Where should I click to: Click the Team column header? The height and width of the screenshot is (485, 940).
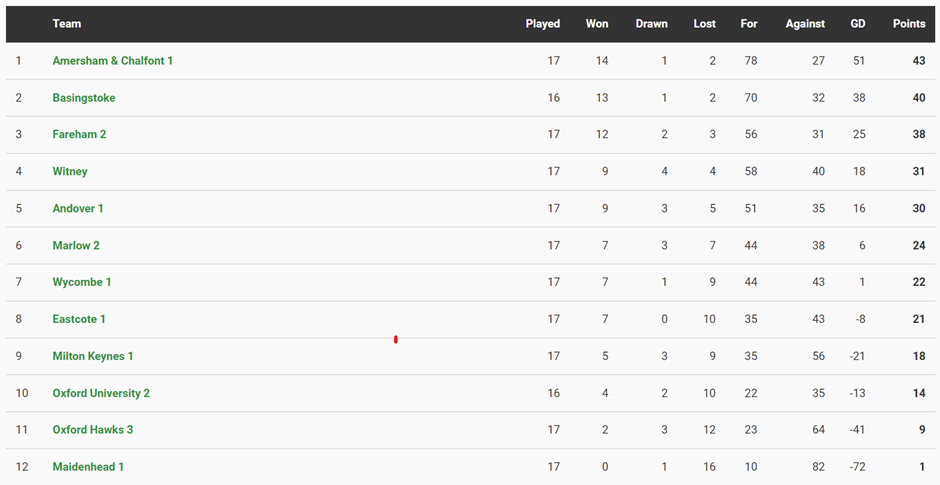[67, 24]
